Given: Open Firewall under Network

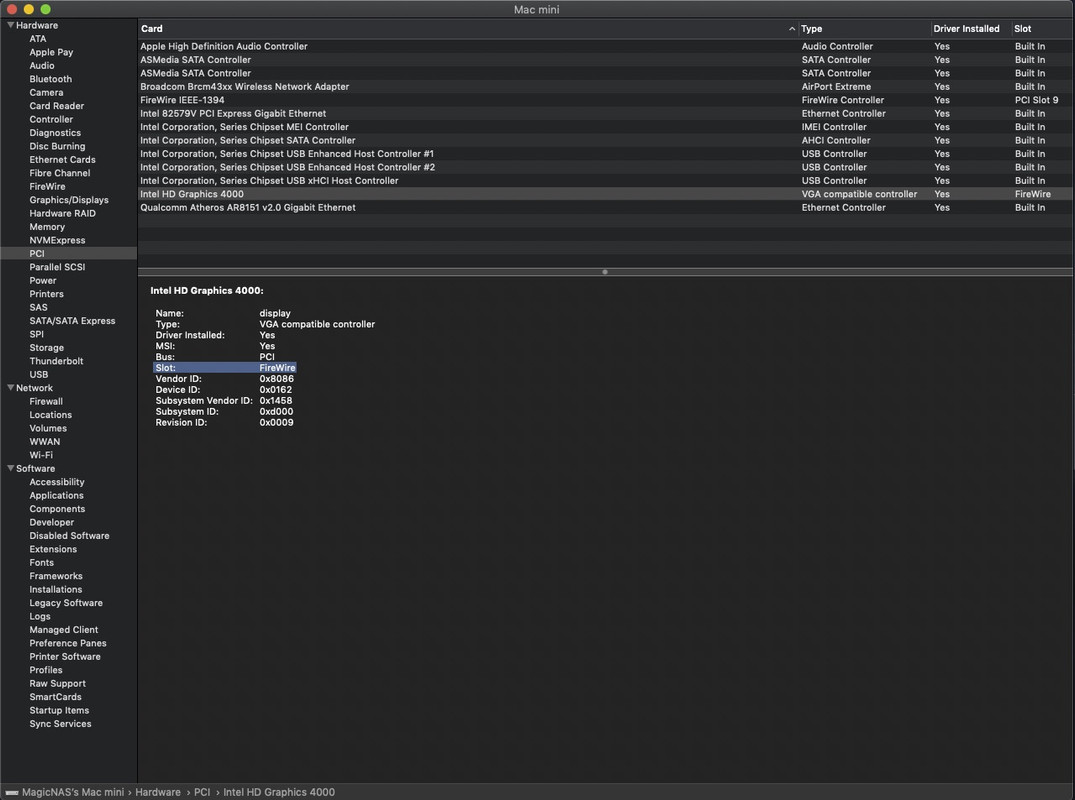Looking at the screenshot, I should 46,402.
